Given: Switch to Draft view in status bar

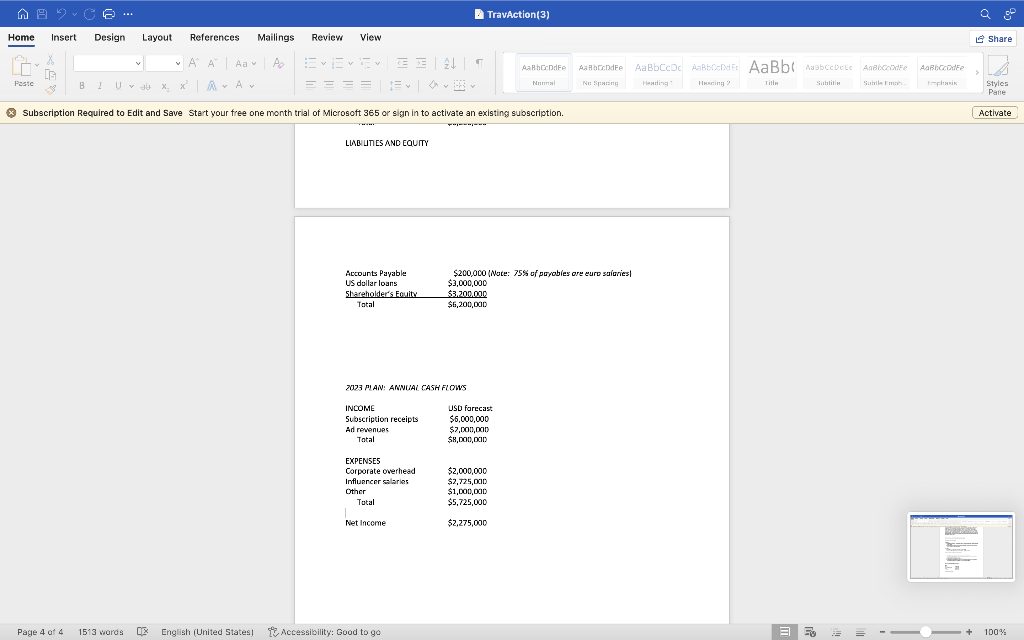Looking at the screenshot, I should [861, 632].
